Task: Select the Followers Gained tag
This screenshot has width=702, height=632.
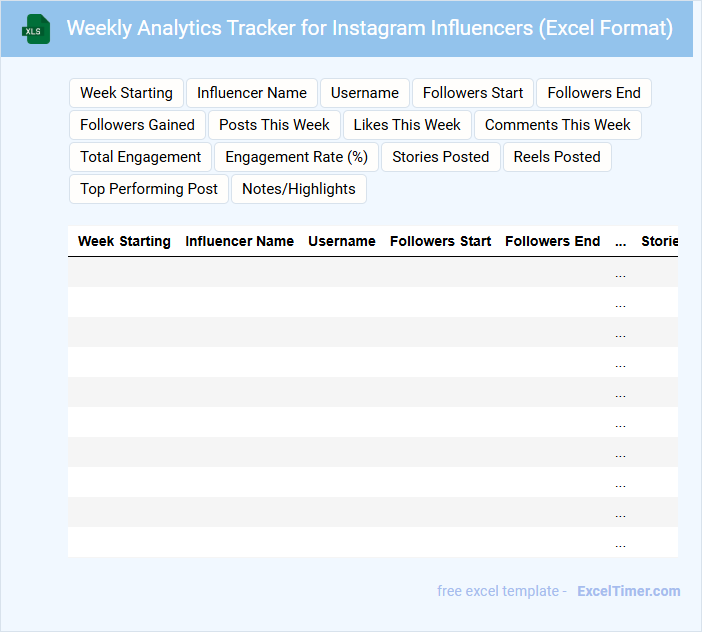Action: (x=138, y=125)
